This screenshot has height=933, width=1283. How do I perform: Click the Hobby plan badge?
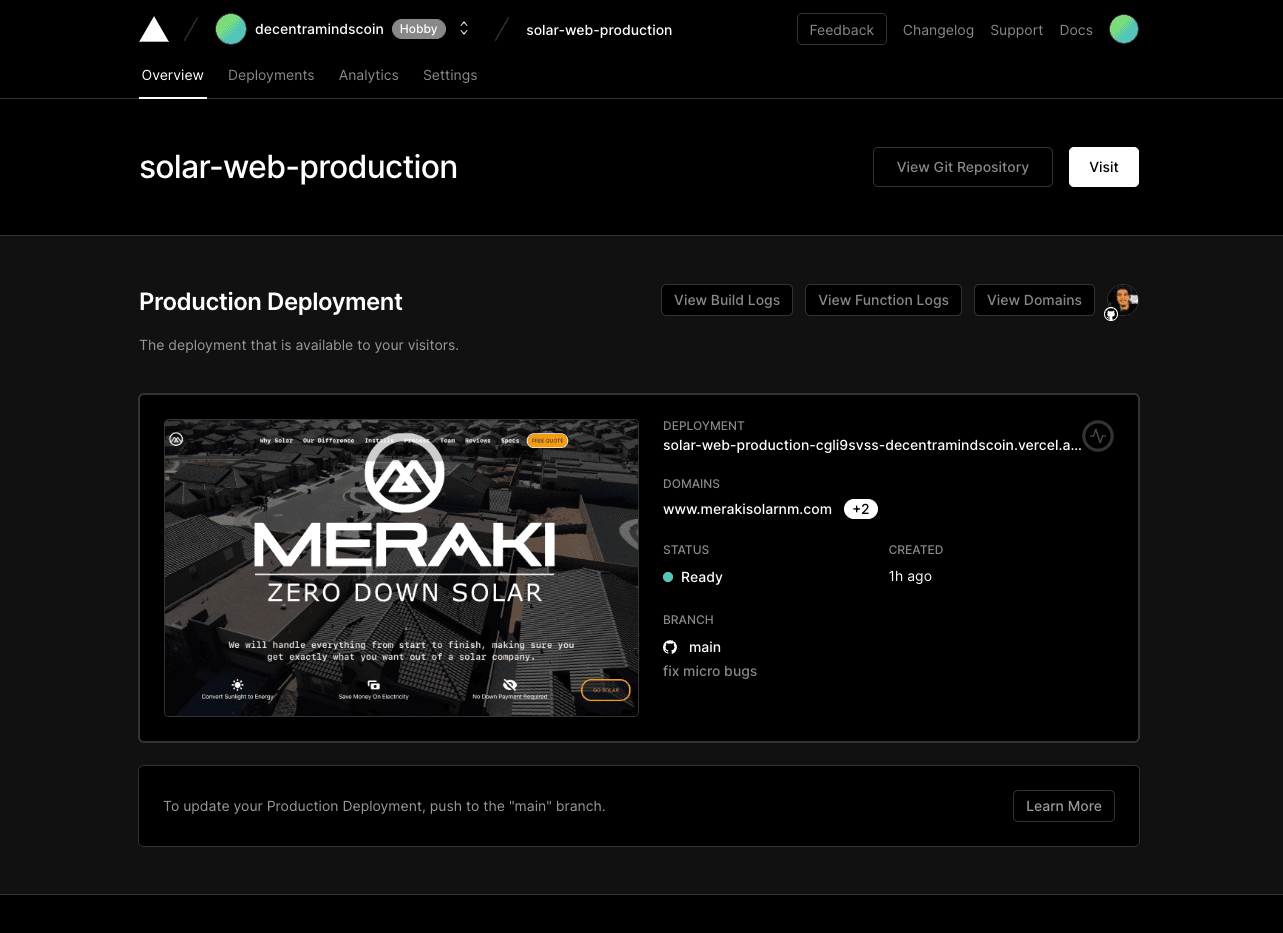pos(419,29)
